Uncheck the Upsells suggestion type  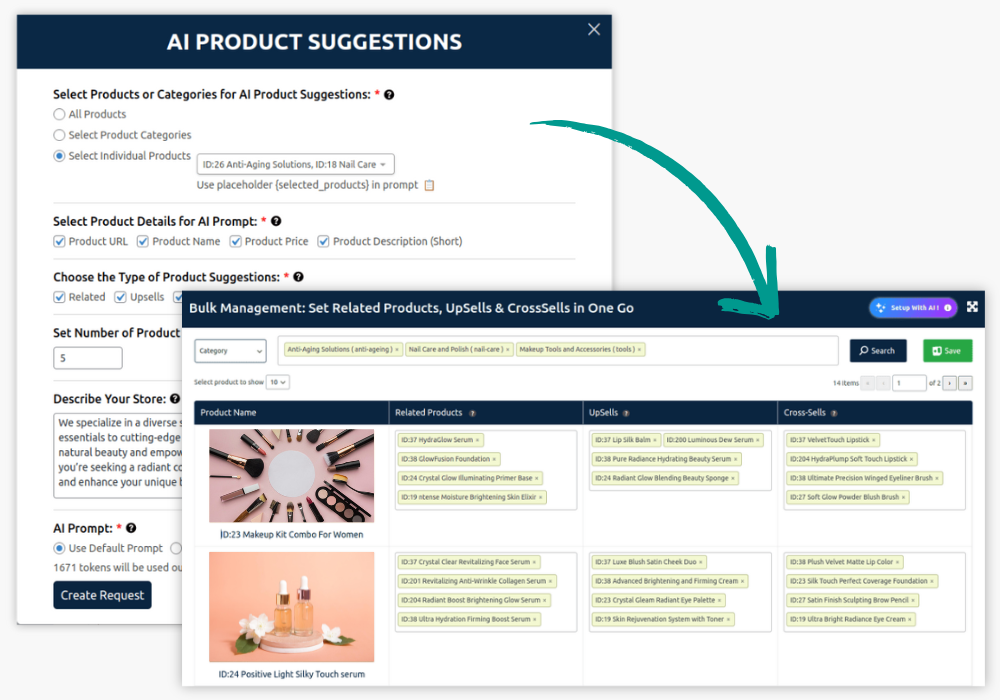[x=118, y=296]
